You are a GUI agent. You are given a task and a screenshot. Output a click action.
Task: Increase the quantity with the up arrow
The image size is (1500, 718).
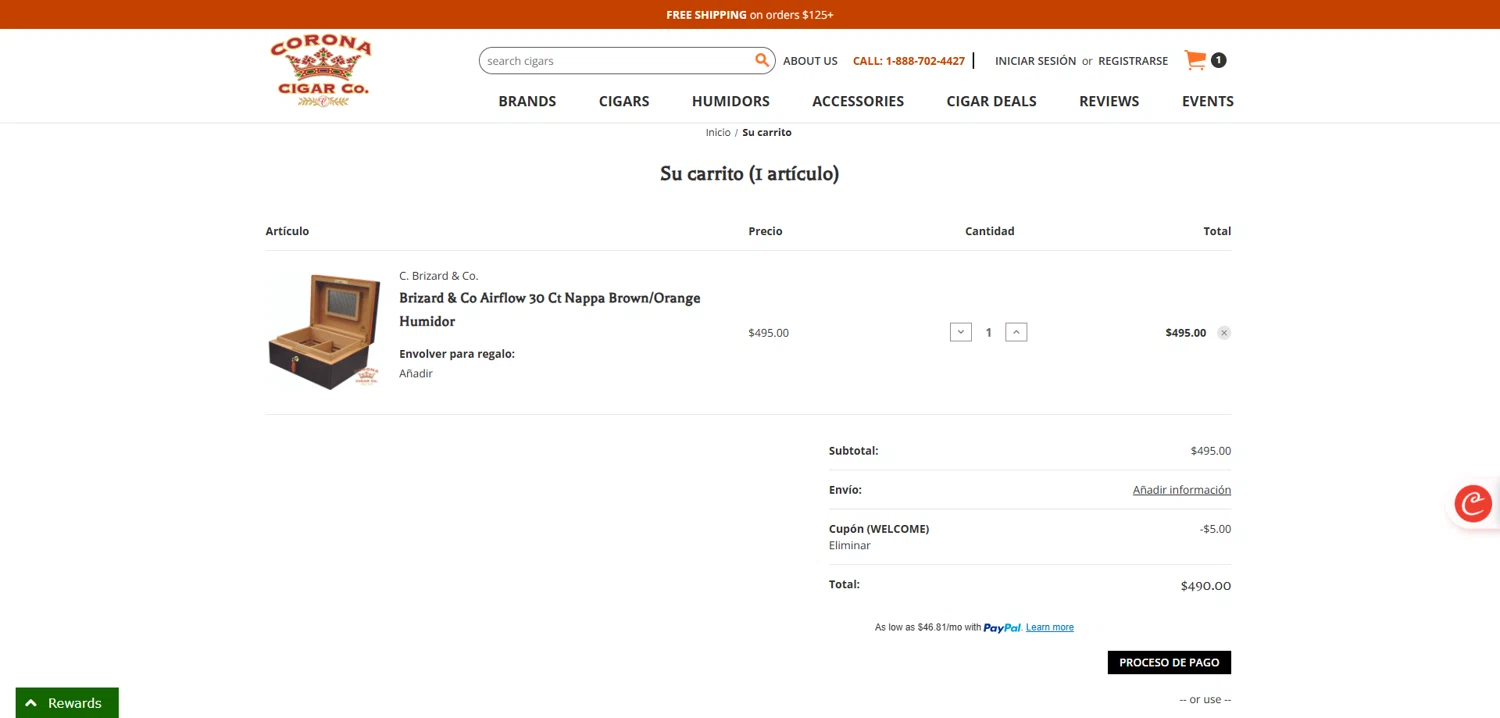click(1016, 332)
